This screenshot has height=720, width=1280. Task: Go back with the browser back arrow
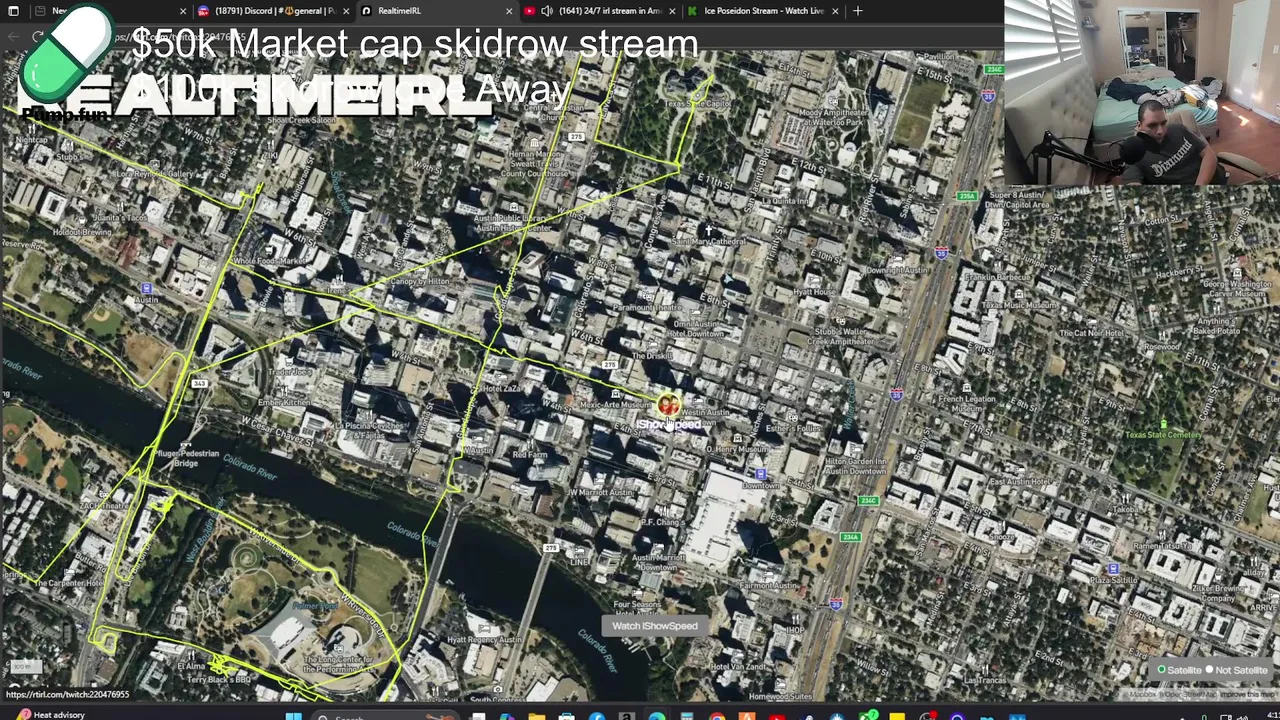click(x=13, y=37)
